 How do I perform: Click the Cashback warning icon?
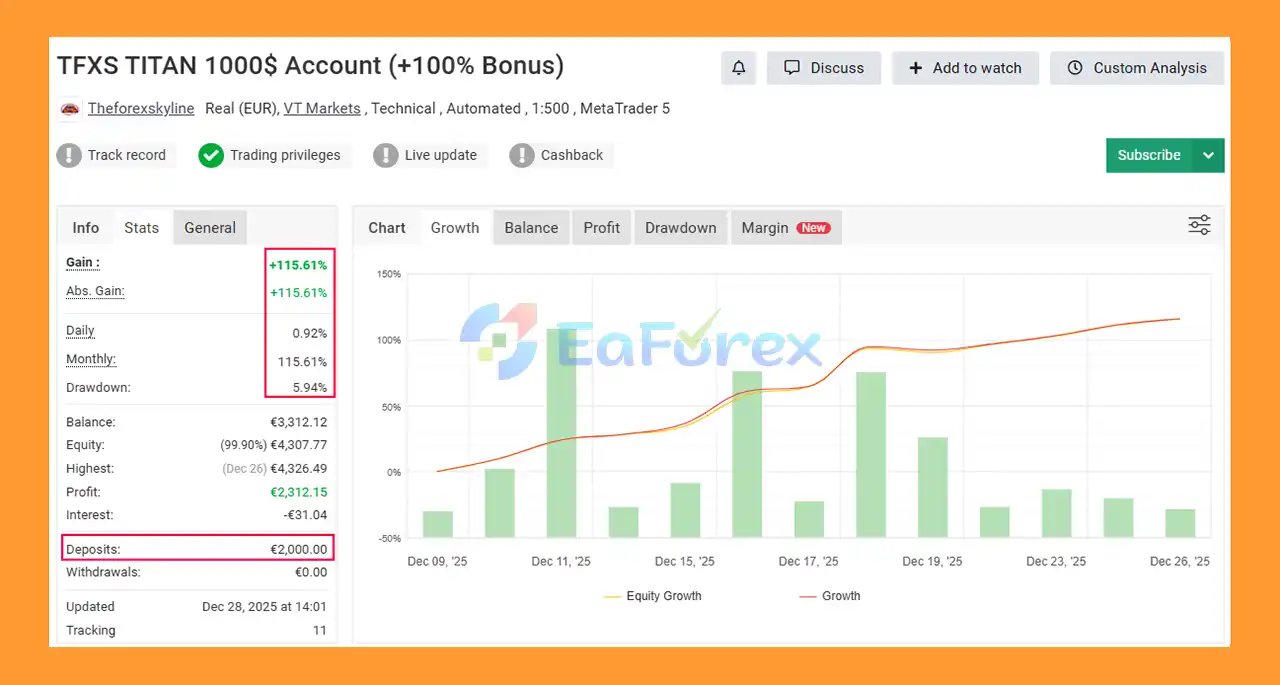(x=522, y=155)
